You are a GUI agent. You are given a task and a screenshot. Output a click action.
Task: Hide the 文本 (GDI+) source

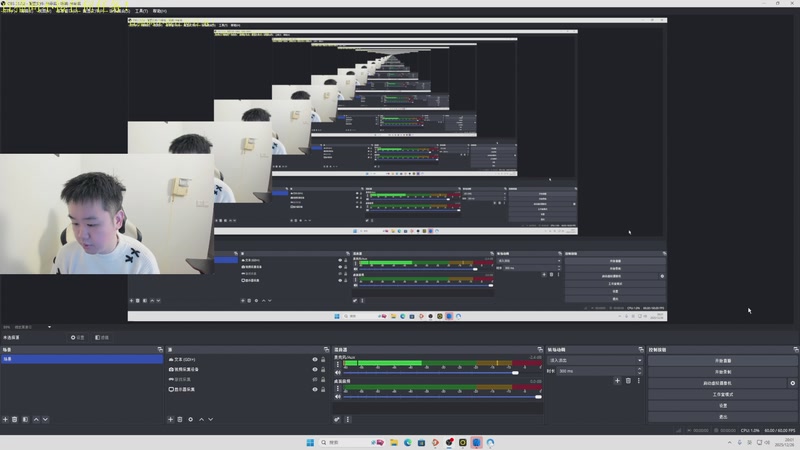[315, 360]
